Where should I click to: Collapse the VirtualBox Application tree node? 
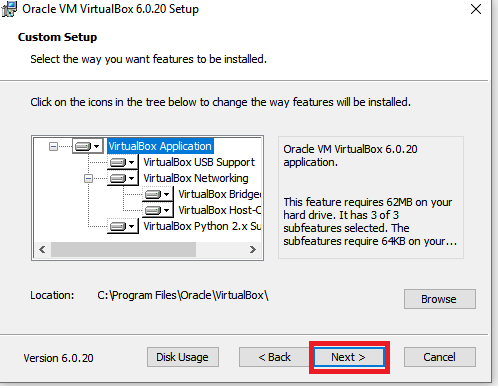point(53,146)
